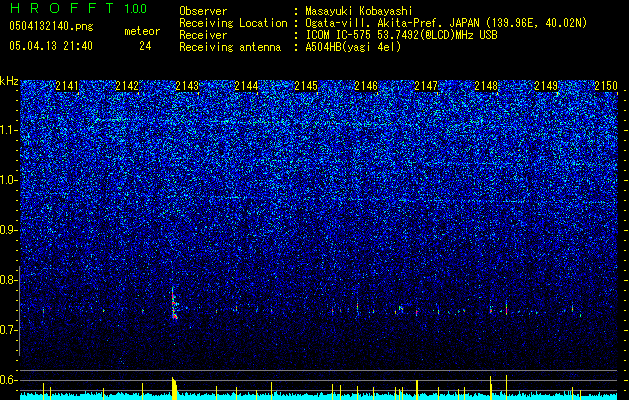
Task: Click the 2146 time marker
Action: pyautogui.click(x=366, y=85)
